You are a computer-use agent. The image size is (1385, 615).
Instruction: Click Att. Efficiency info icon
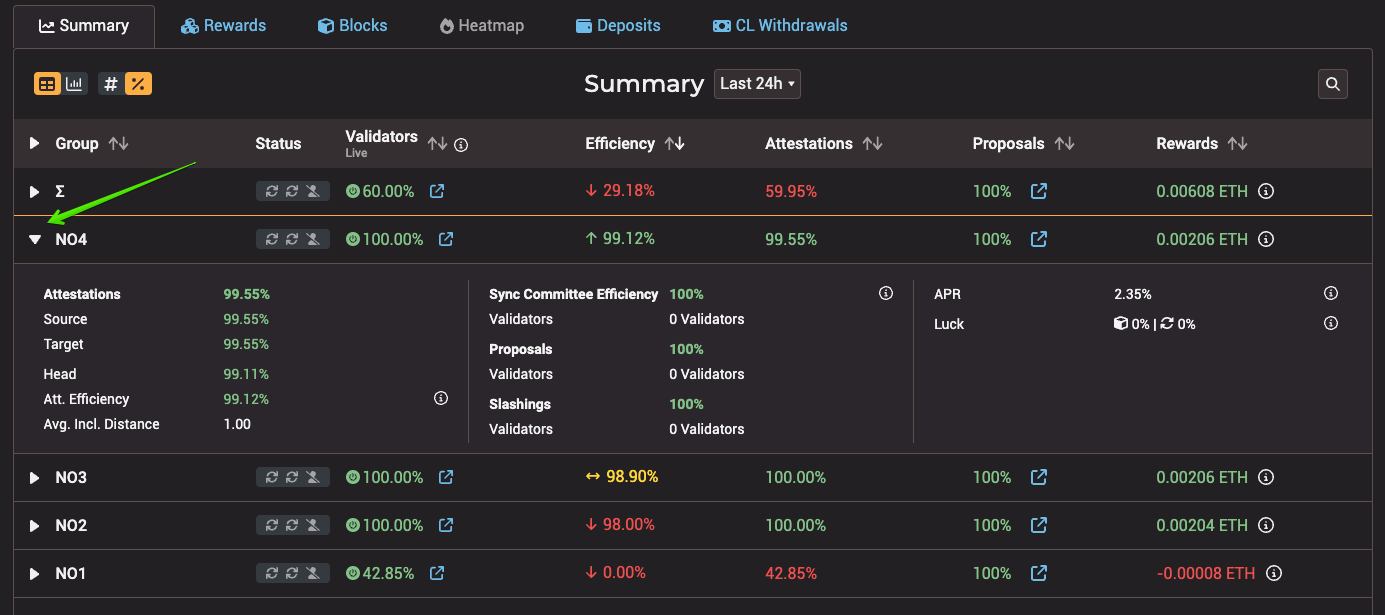(x=441, y=398)
